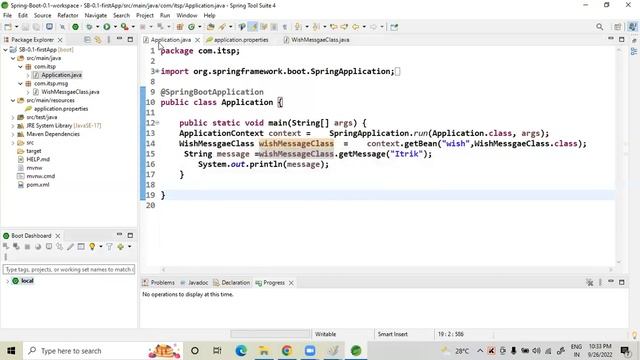Fold the main method at line 12

[157, 122]
